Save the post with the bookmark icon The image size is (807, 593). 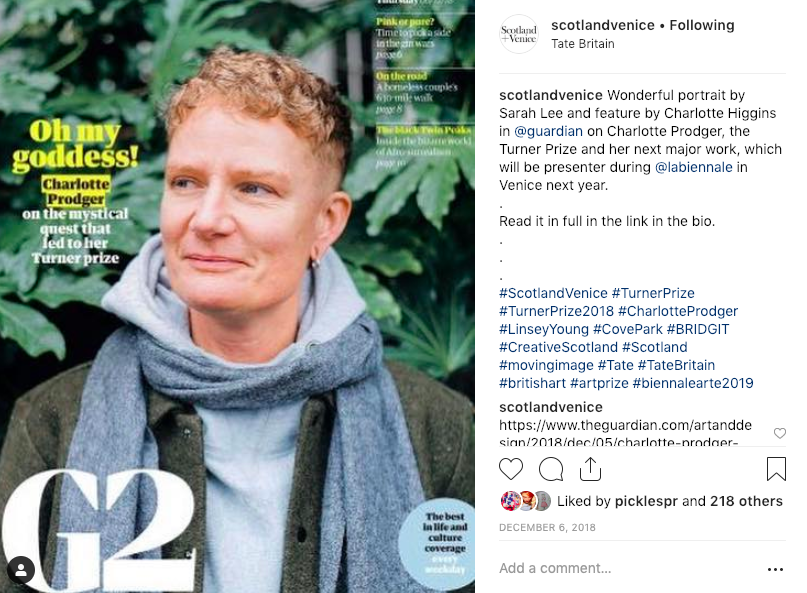pyautogui.click(x=776, y=469)
